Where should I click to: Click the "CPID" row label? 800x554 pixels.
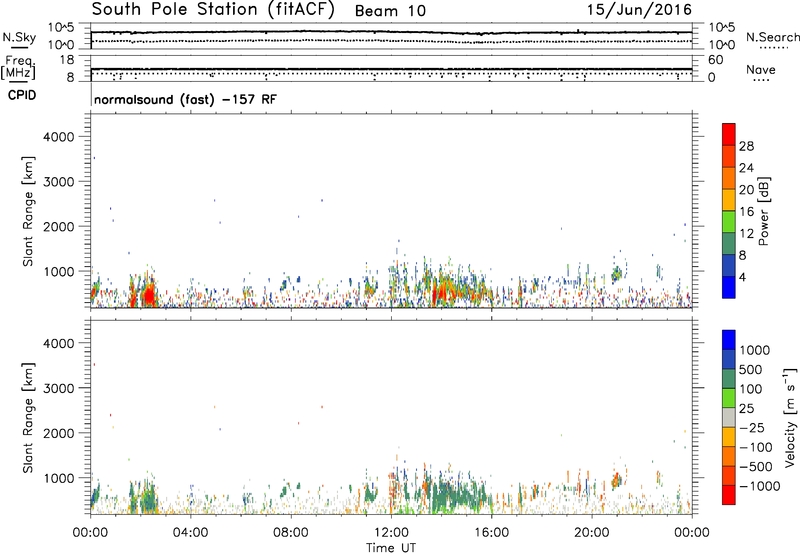[22, 95]
